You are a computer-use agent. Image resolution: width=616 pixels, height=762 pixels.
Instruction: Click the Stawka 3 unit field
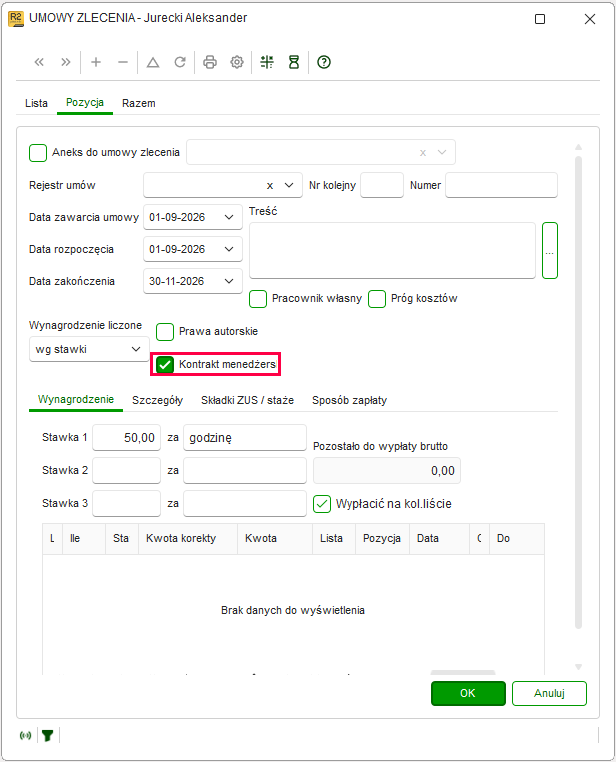point(245,503)
